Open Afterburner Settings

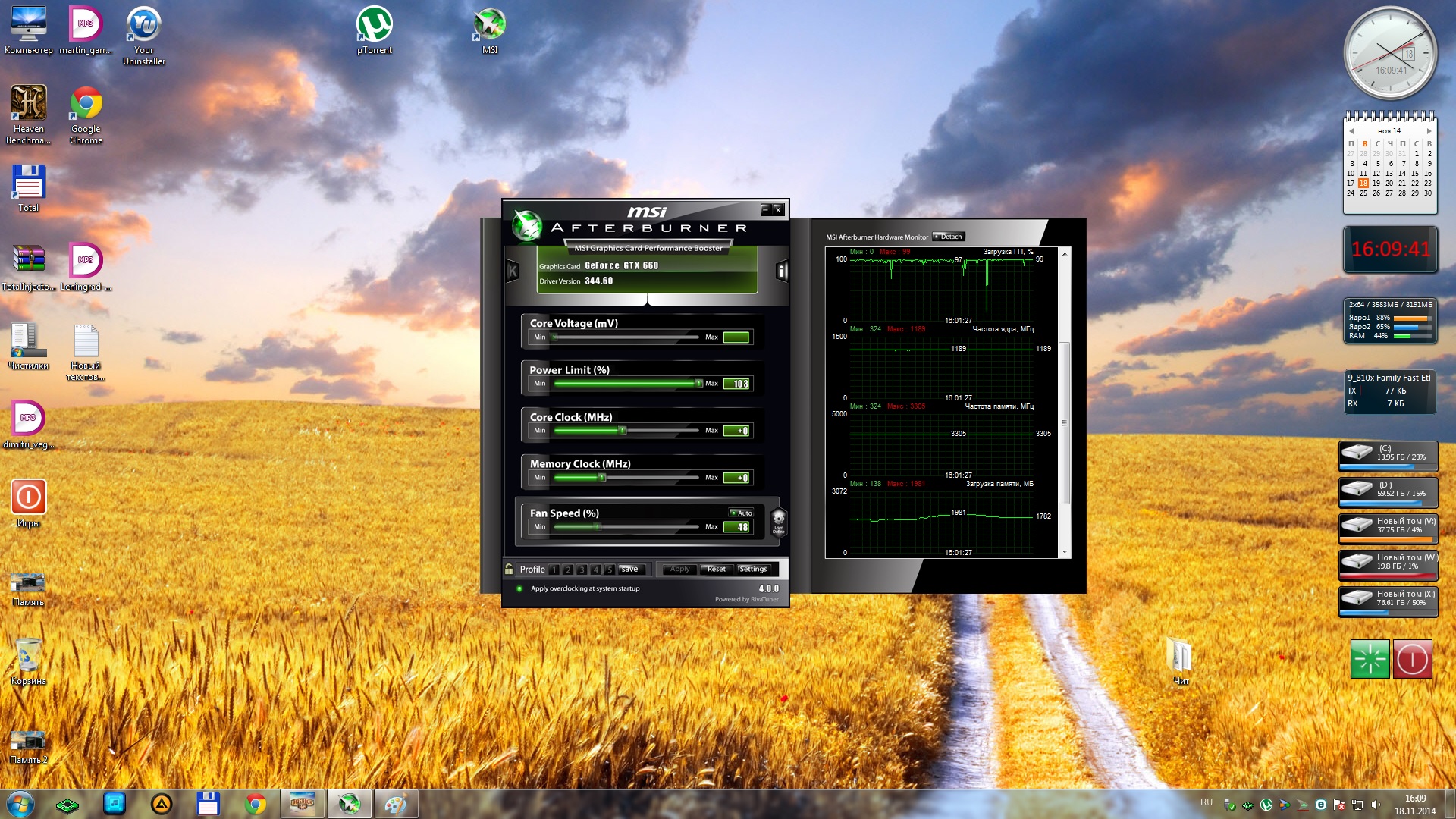pyautogui.click(x=753, y=569)
